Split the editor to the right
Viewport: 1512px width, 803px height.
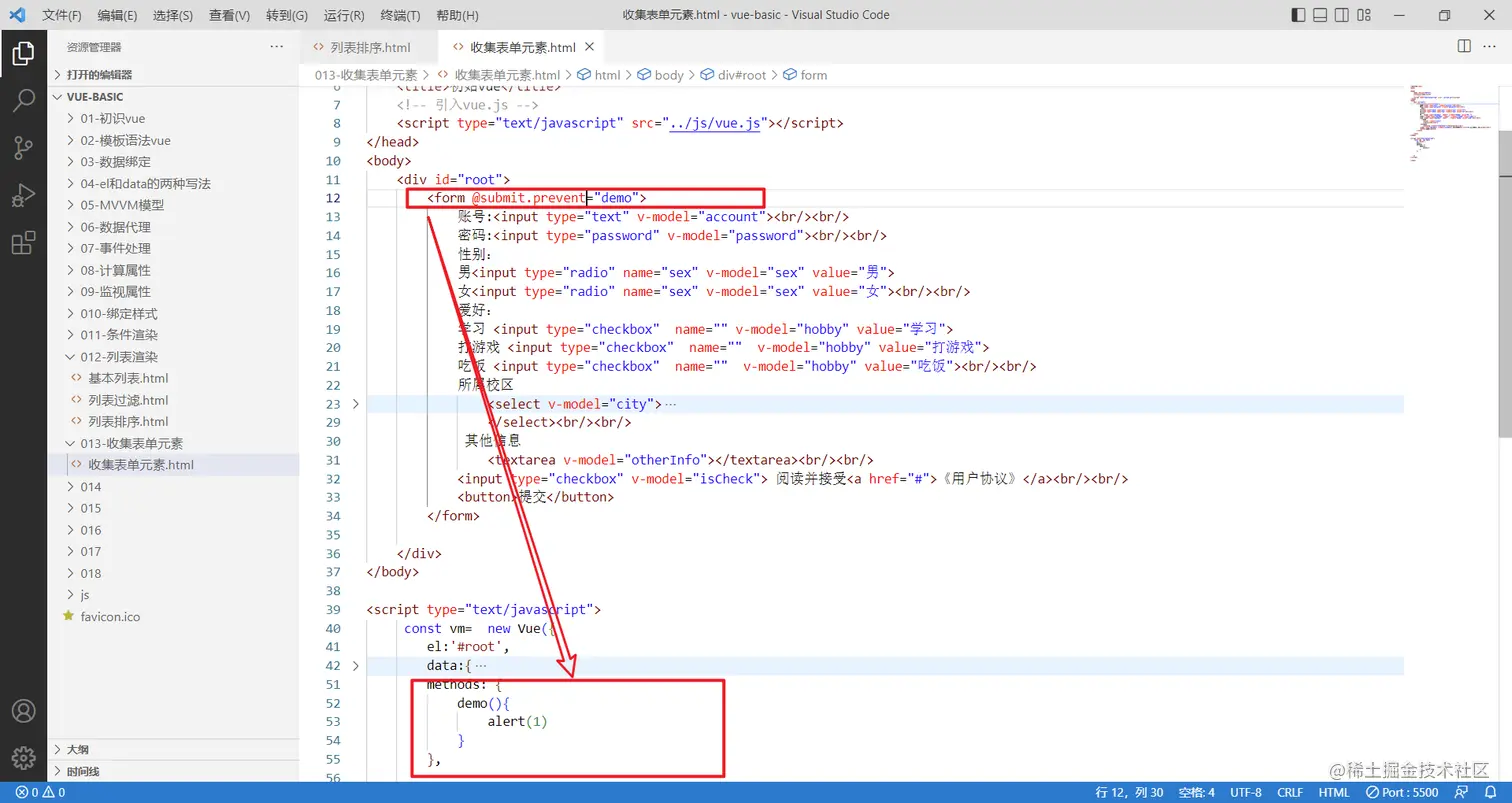(1464, 47)
